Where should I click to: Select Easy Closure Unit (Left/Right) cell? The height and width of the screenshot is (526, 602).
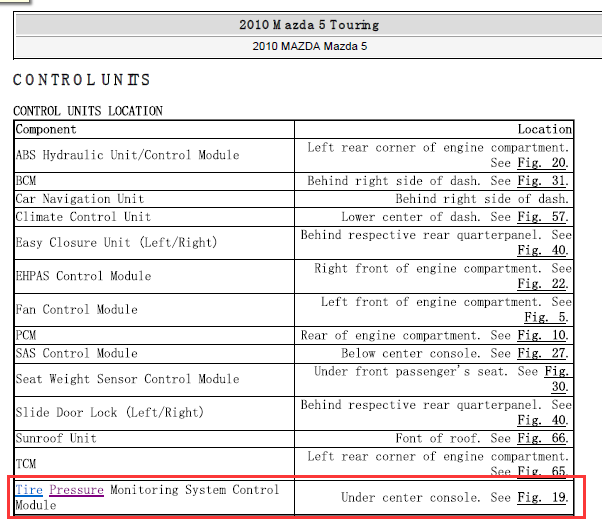[154, 243]
